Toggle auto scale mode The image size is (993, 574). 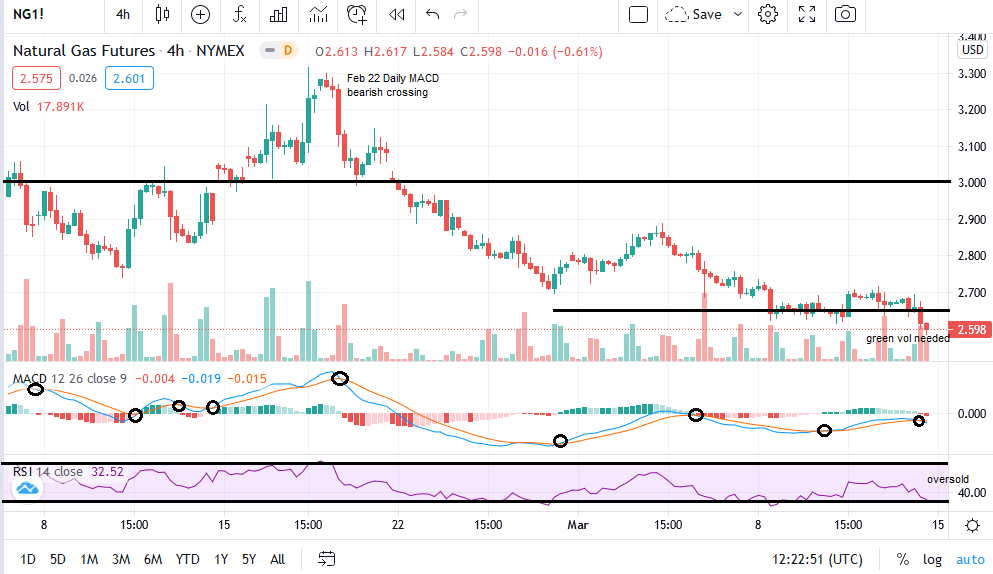(970, 559)
